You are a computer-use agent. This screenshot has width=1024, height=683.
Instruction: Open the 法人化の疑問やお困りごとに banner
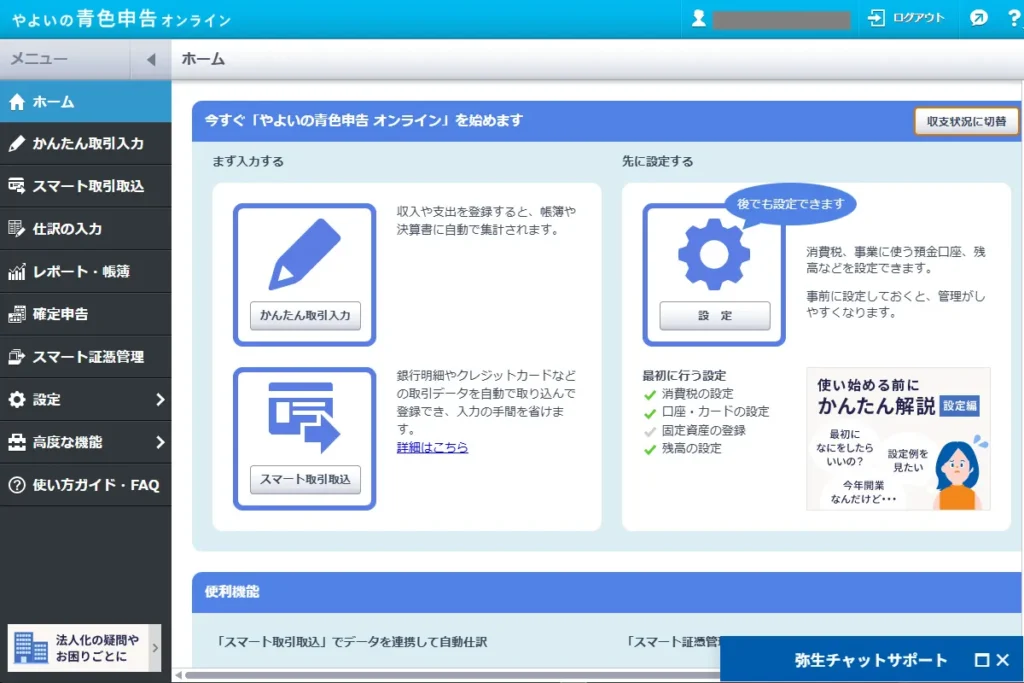click(x=84, y=648)
